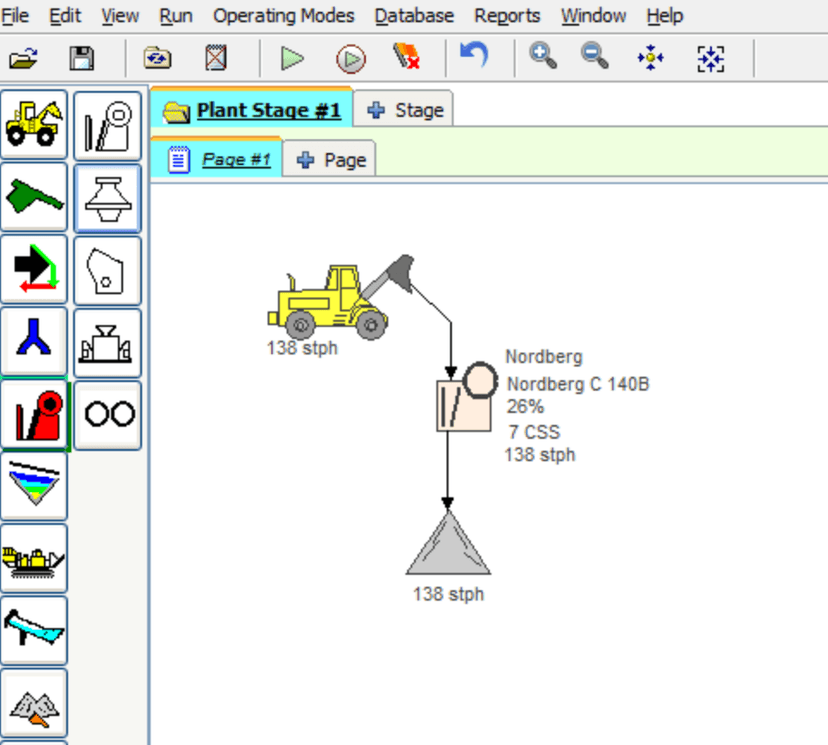The width and height of the screenshot is (828, 745).
Task: Zoom in using the magnifier plus icon
Action: pyautogui.click(x=543, y=57)
